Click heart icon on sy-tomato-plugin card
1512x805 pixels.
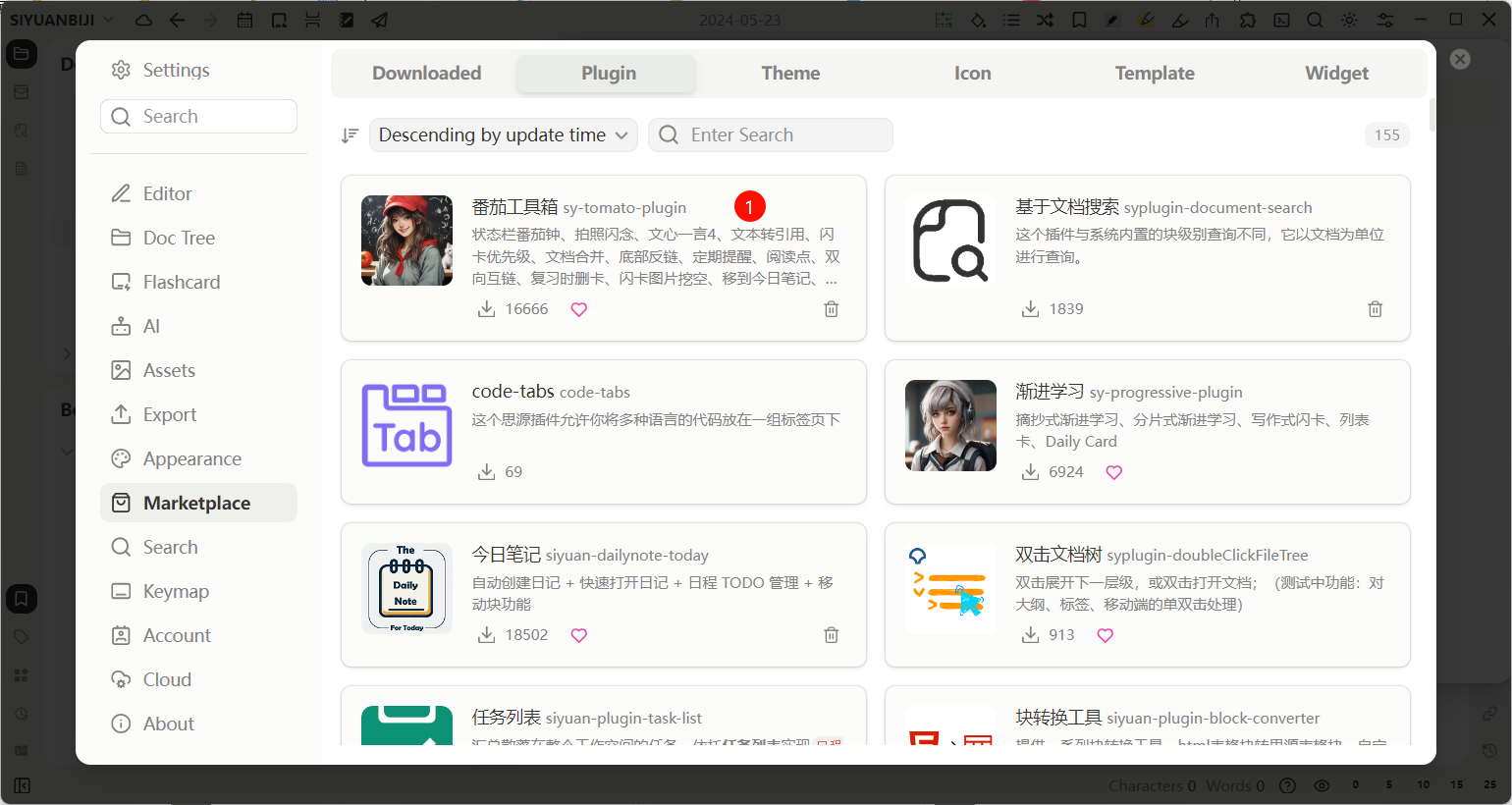[579, 309]
